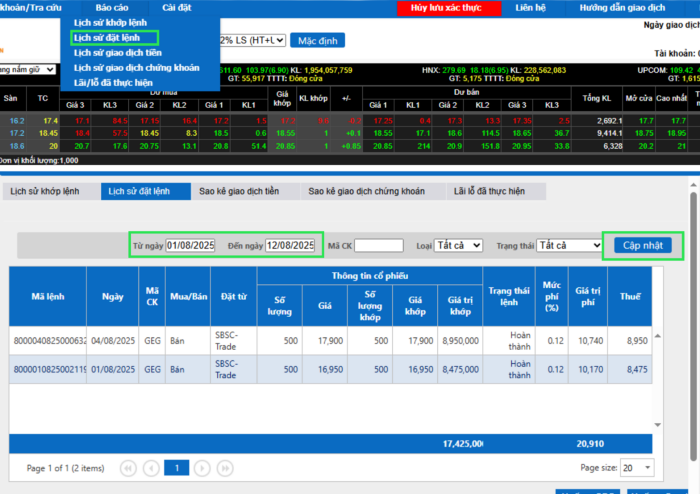700x494 pixels.
Task: Go to first page pagination icon
Action: 128,468
